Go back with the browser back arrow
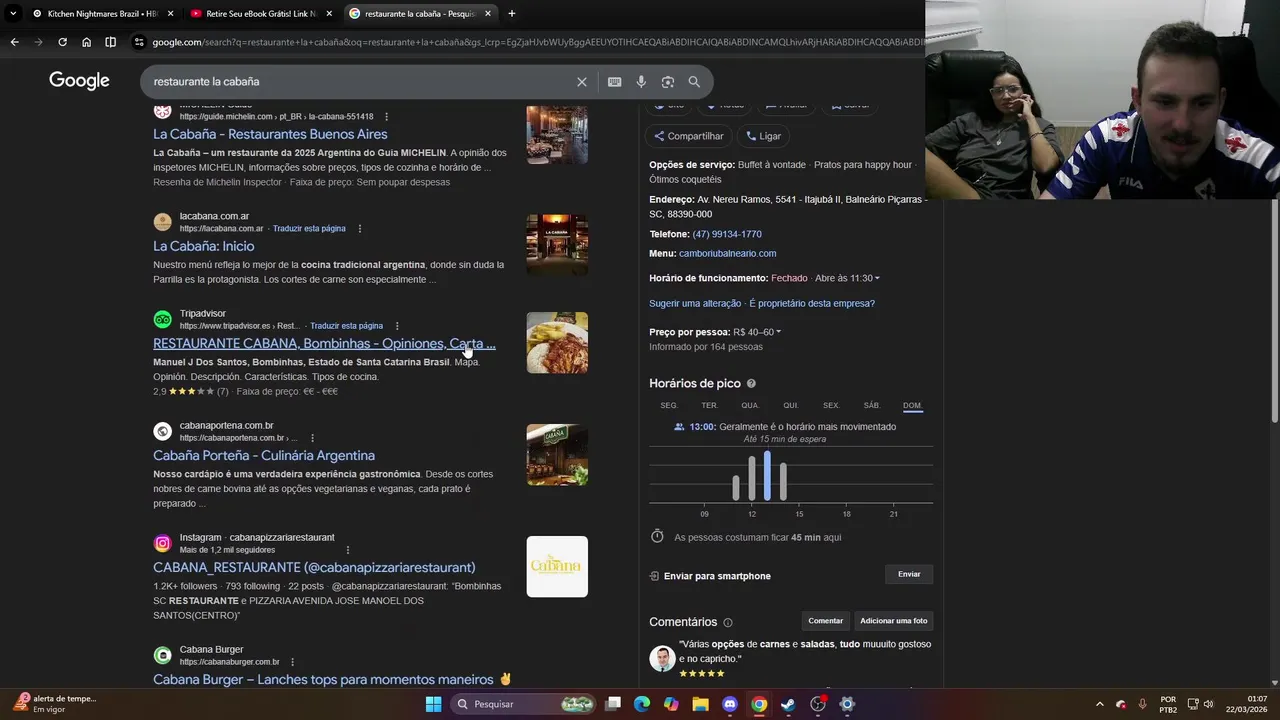1280x720 pixels. 14,42
